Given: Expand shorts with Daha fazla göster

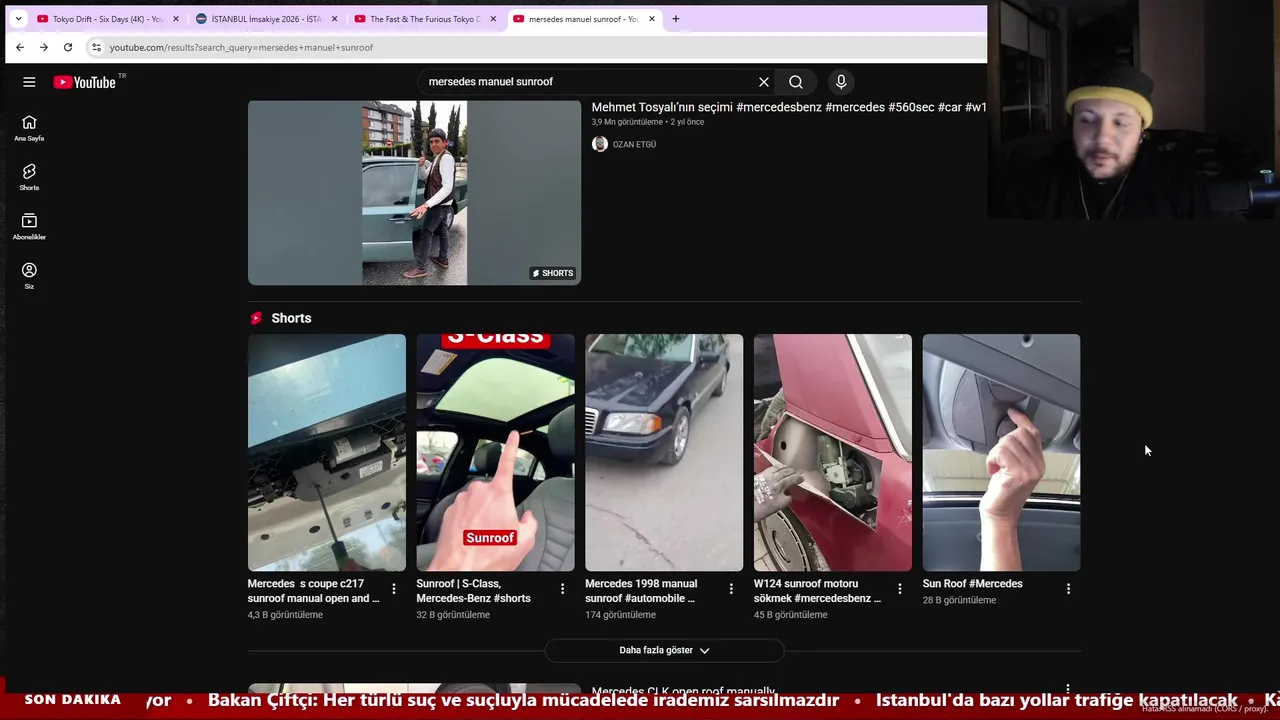Looking at the screenshot, I should tap(664, 650).
